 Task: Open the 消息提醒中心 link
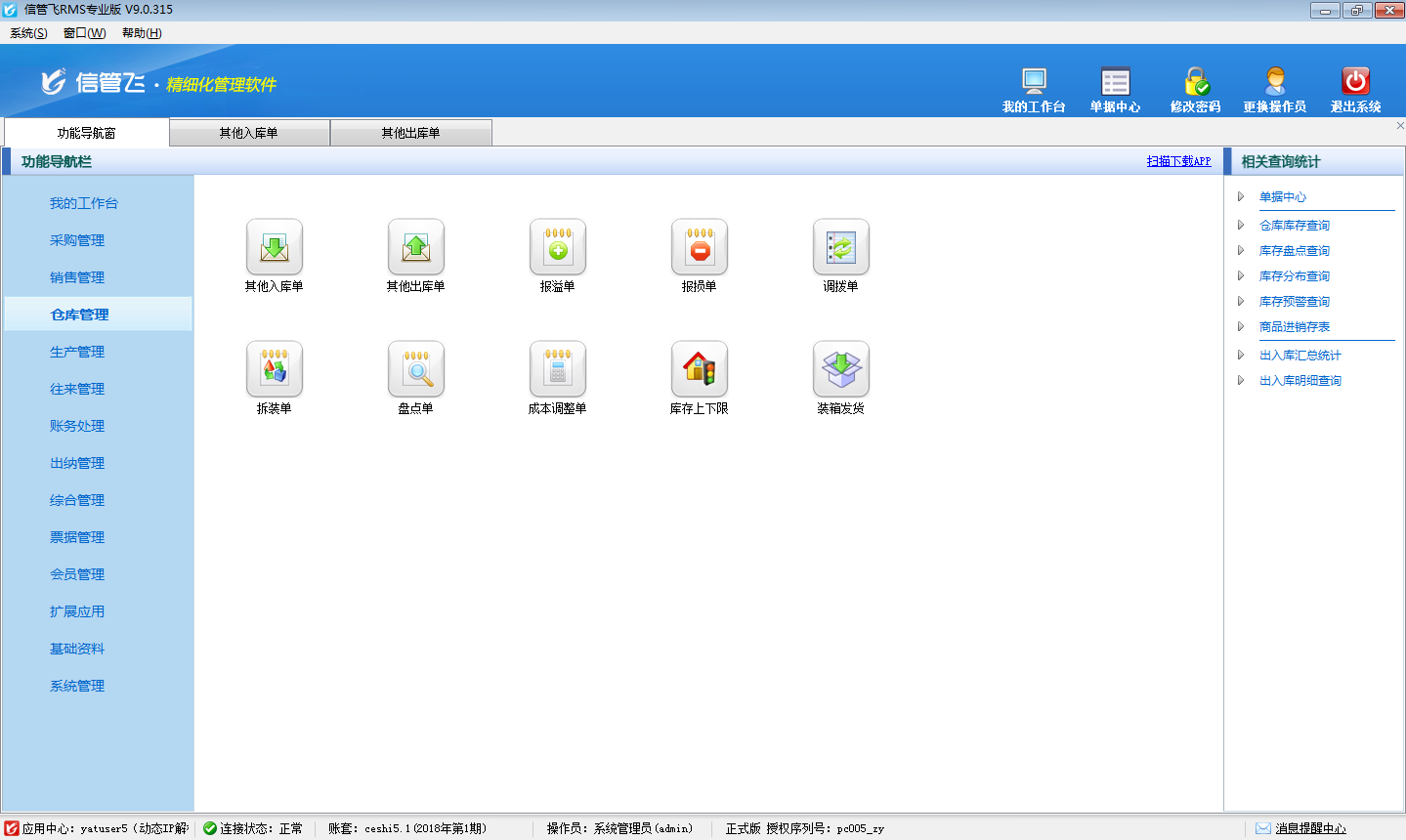(x=1309, y=828)
